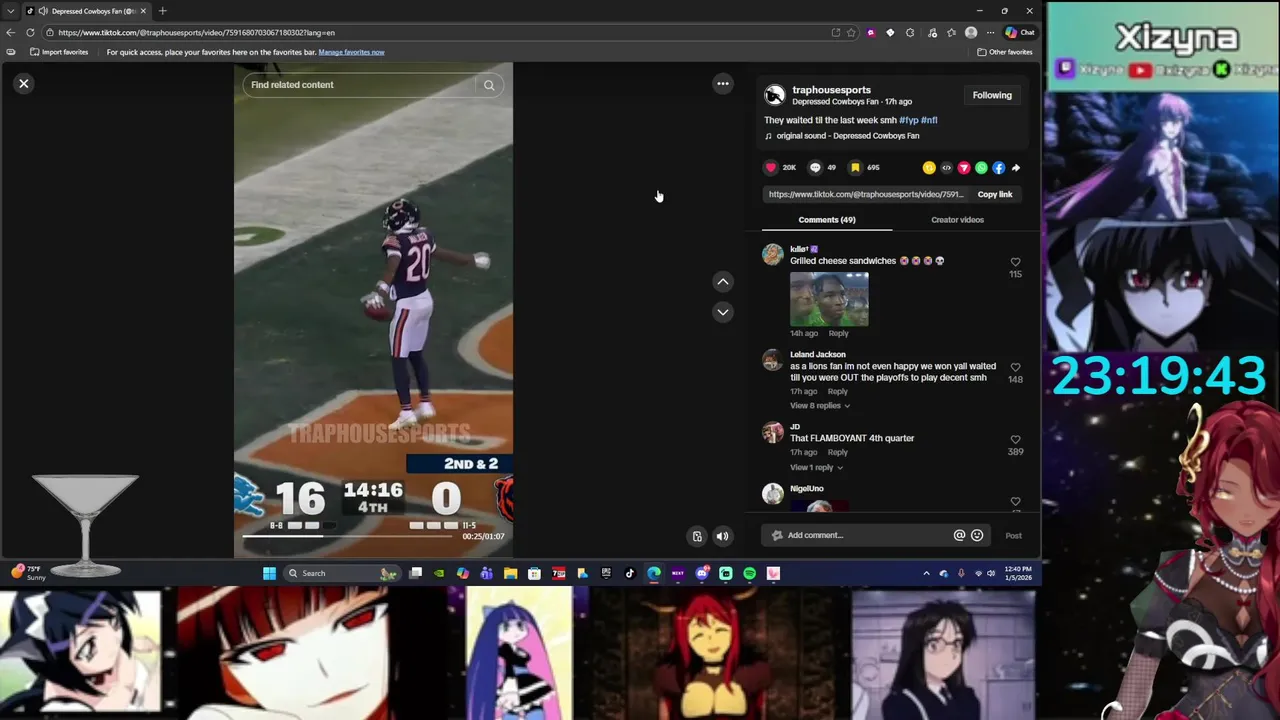The height and width of the screenshot is (720, 1280).
Task: Like NigelUno's comment
Action: tap(1015, 501)
